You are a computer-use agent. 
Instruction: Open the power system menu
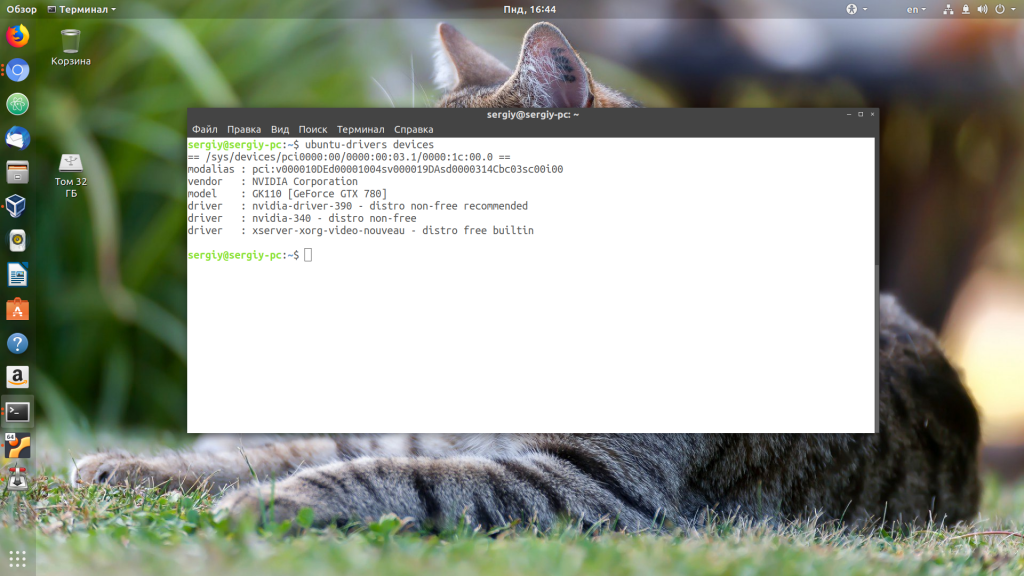(x=1004, y=9)
